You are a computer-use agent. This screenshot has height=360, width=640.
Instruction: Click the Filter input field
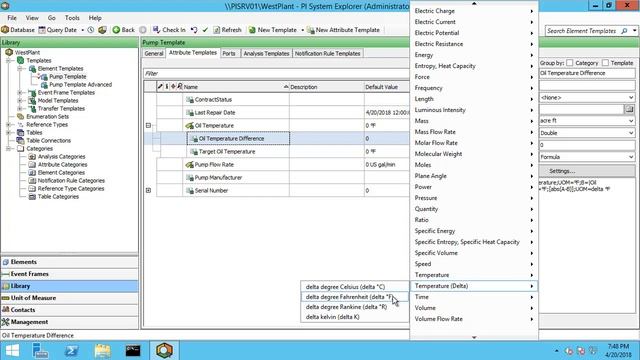click(276, 73)
